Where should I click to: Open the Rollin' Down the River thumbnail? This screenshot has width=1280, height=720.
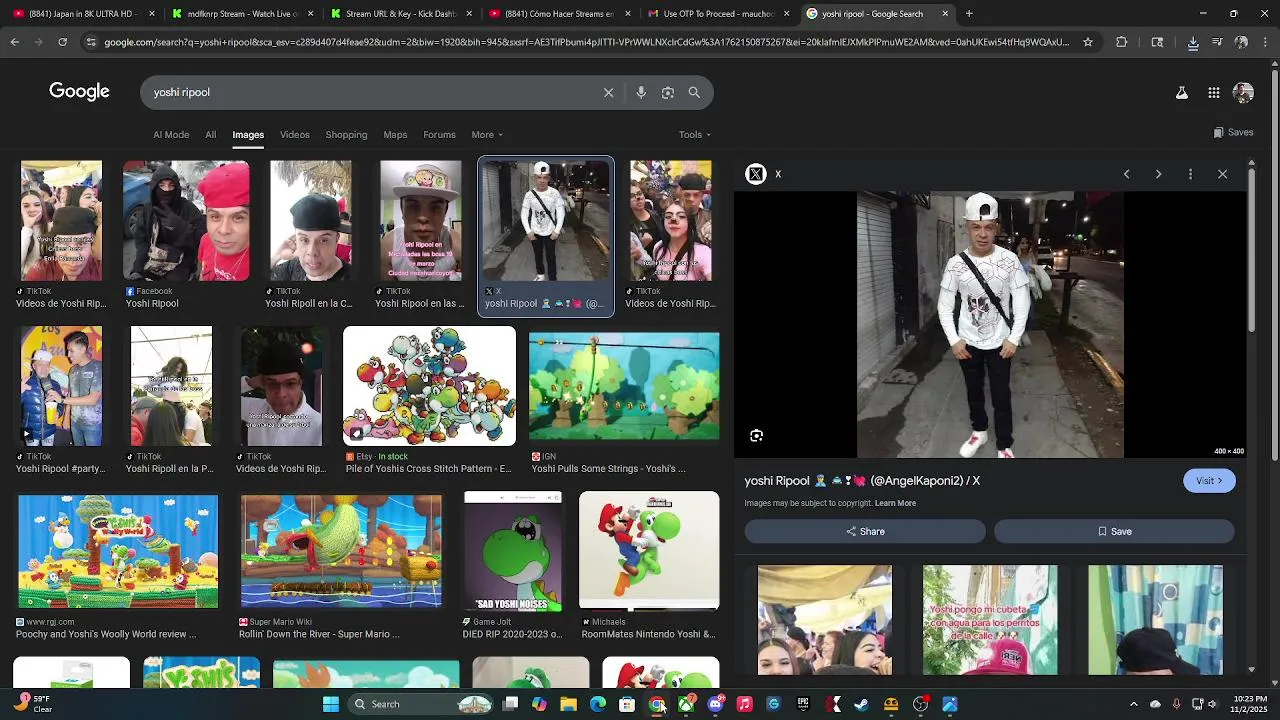(341, 551)
